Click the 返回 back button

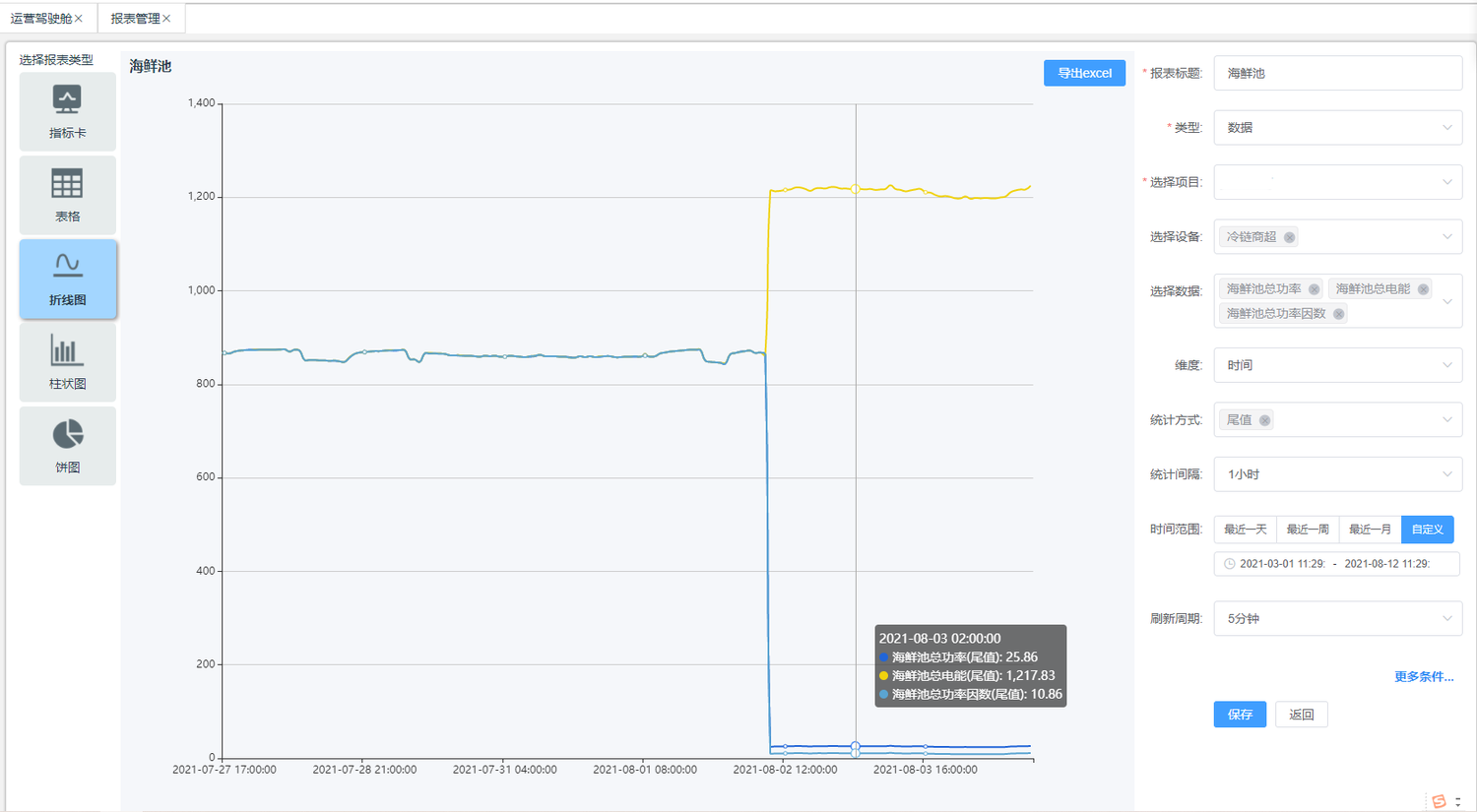coord(1302,715)
